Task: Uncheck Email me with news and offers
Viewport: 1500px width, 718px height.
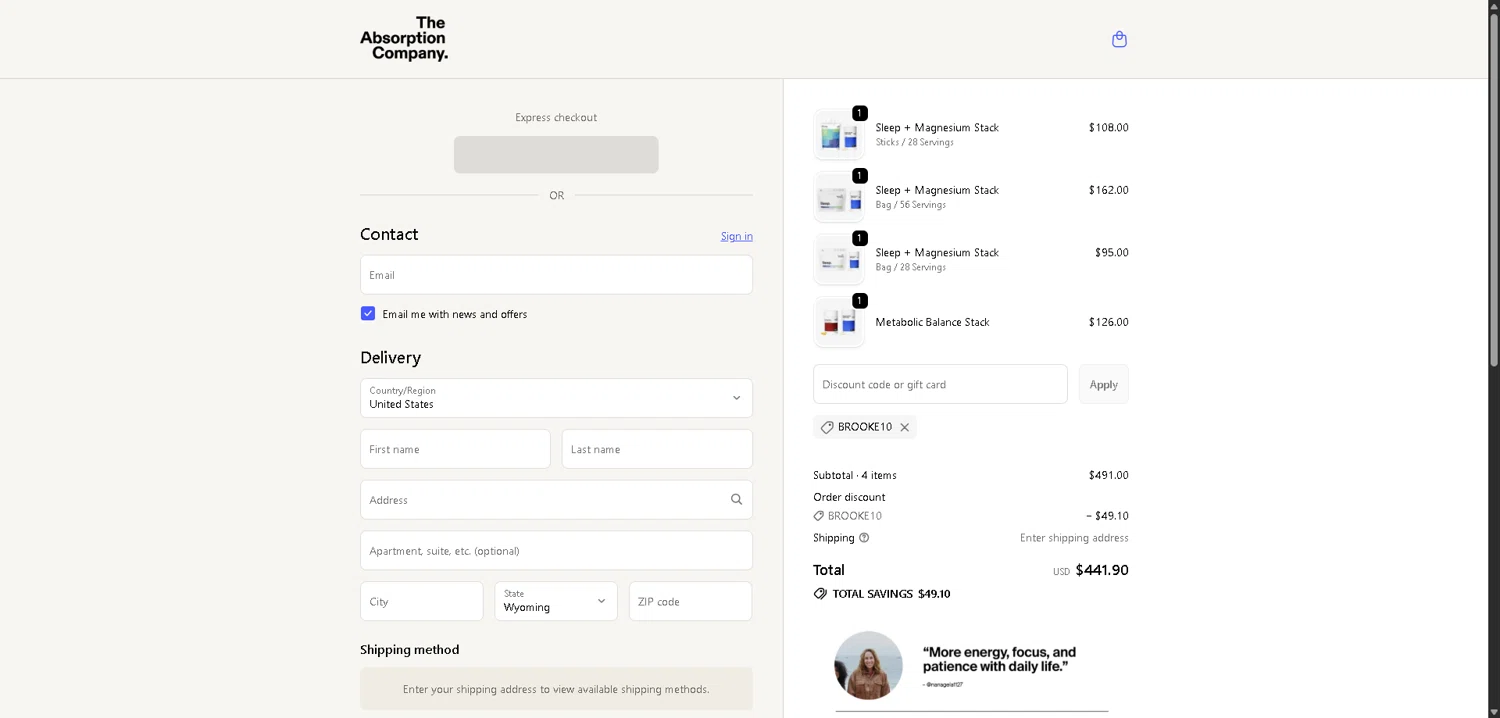Action: pos(368,313)
